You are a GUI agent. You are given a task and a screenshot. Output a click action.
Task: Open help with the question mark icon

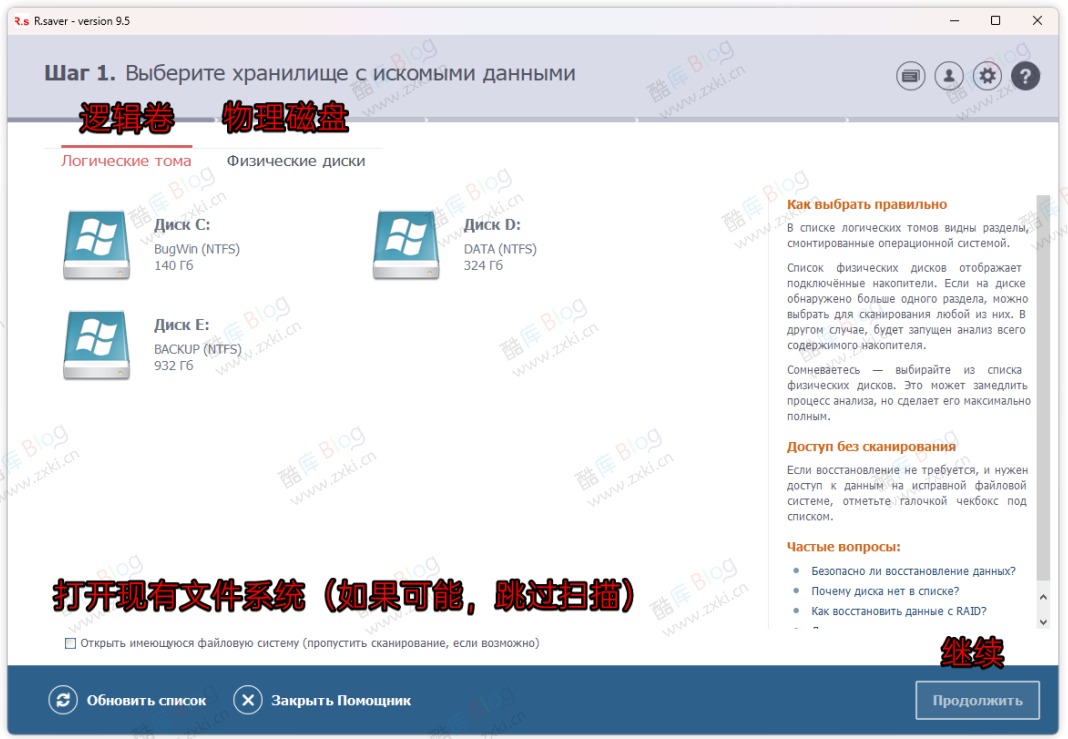tap(1026, 75)
